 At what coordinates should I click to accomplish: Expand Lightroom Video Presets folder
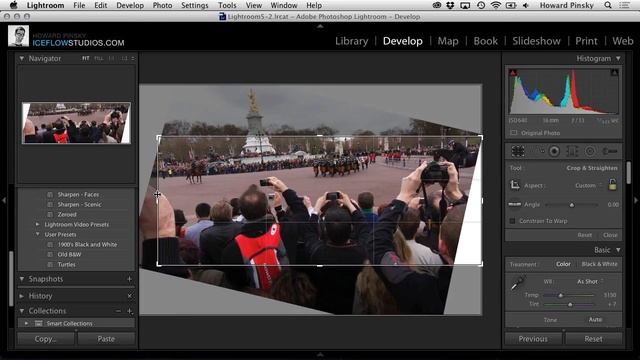click(x=37, y=224)
